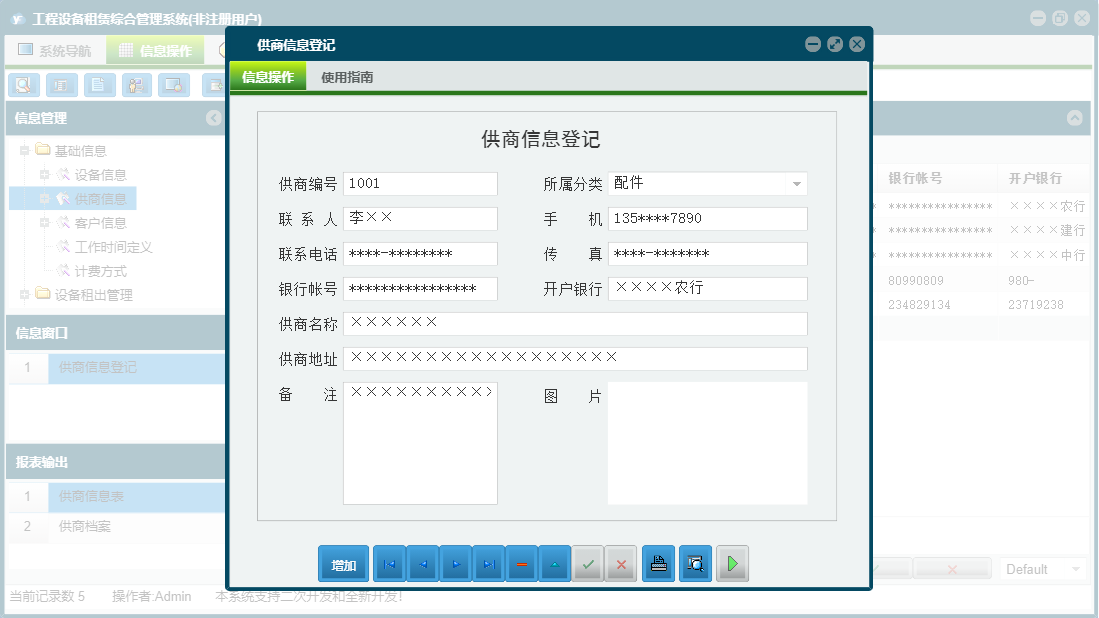Open print preview icon
This screenshot has width=1099, height=618.
coord(695,564)
